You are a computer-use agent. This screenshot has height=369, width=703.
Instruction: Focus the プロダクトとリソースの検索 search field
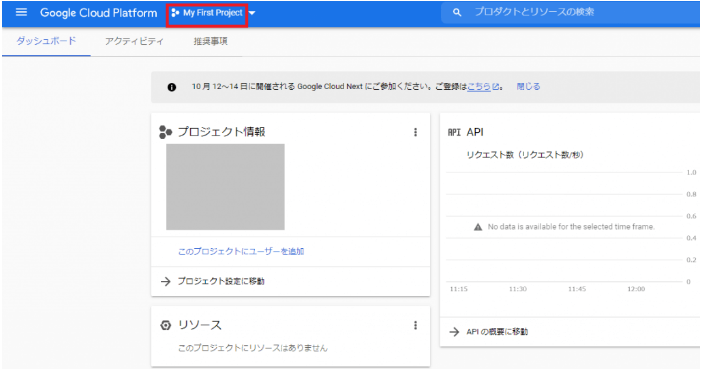[570, 13]
